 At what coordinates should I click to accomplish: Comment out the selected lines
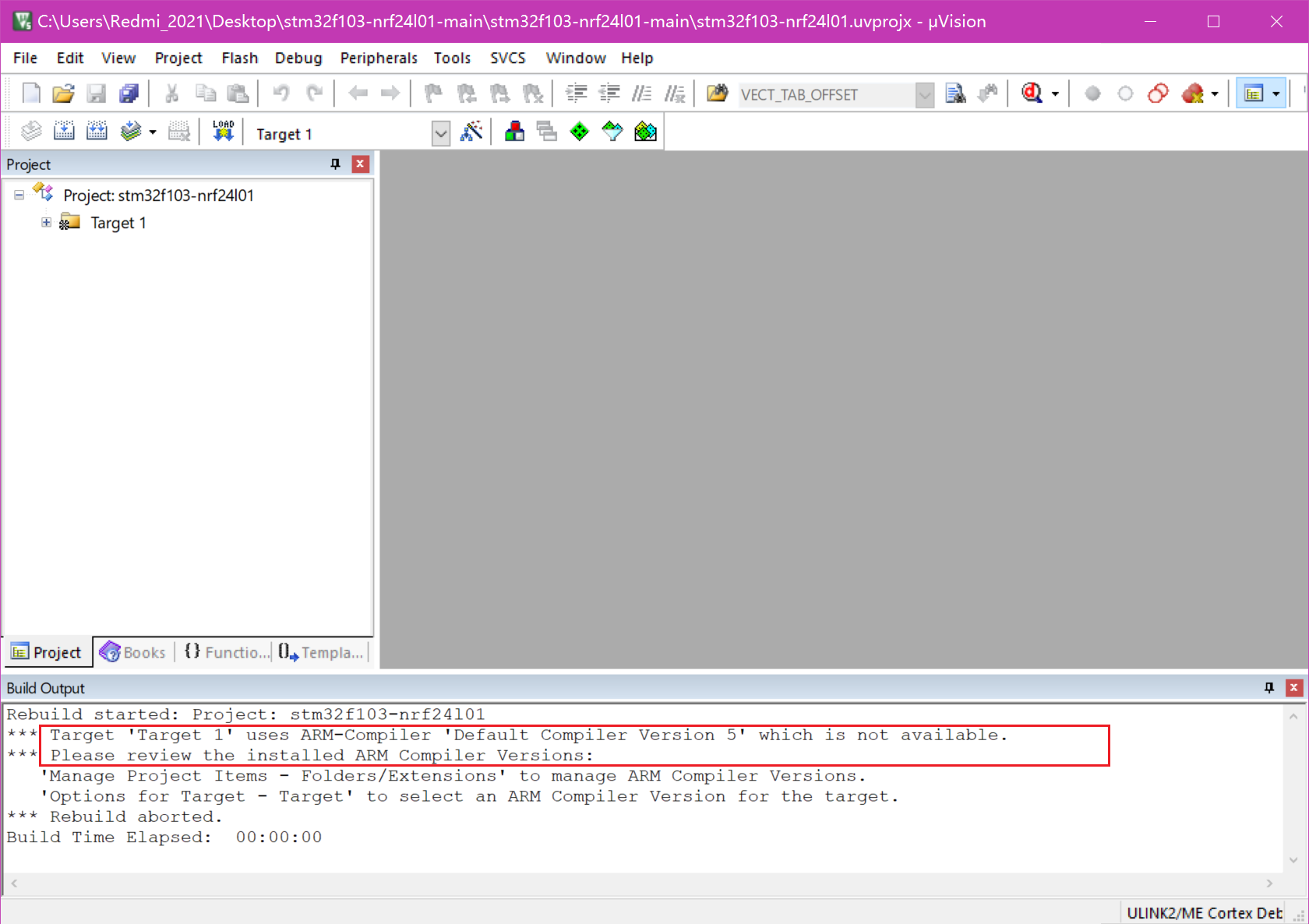(642, 93)
